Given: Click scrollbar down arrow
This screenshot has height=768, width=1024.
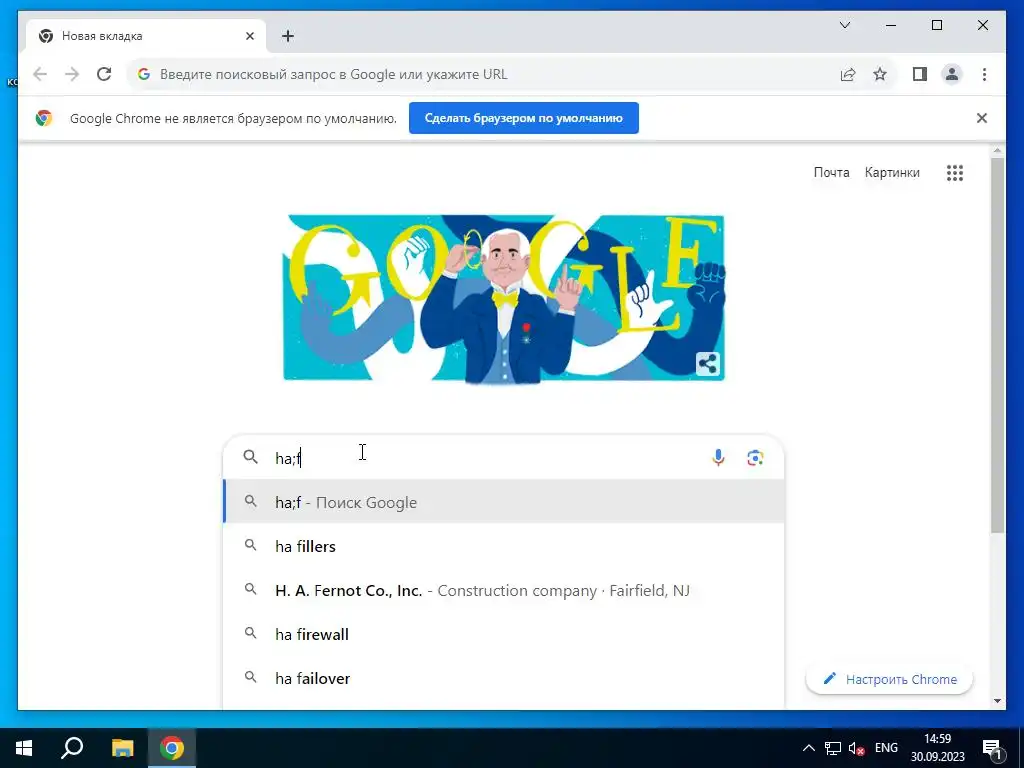Looking at the screenshot, I should click(997, 701).
